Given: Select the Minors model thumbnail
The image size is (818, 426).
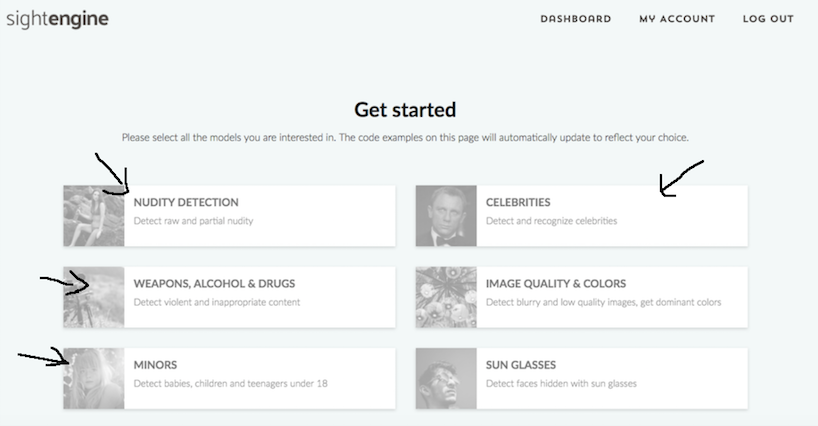Looking at the screenshot, I should point(94,378).
